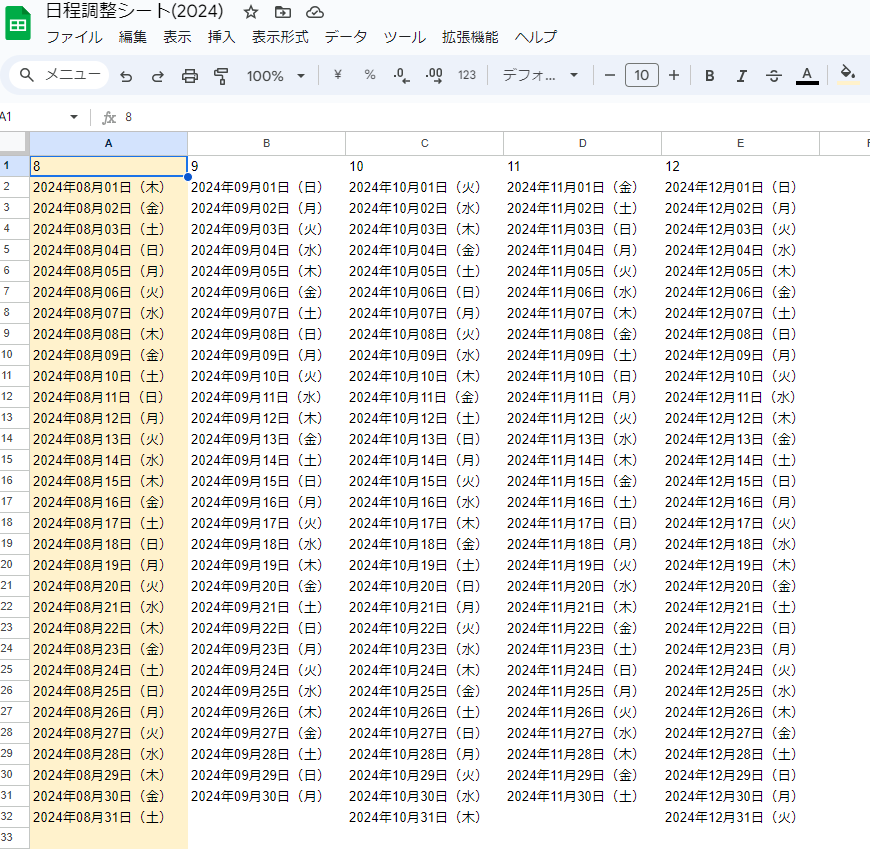Select cell B1 containing 9
The height and width of the screenshot is (849, 870).
266,166
